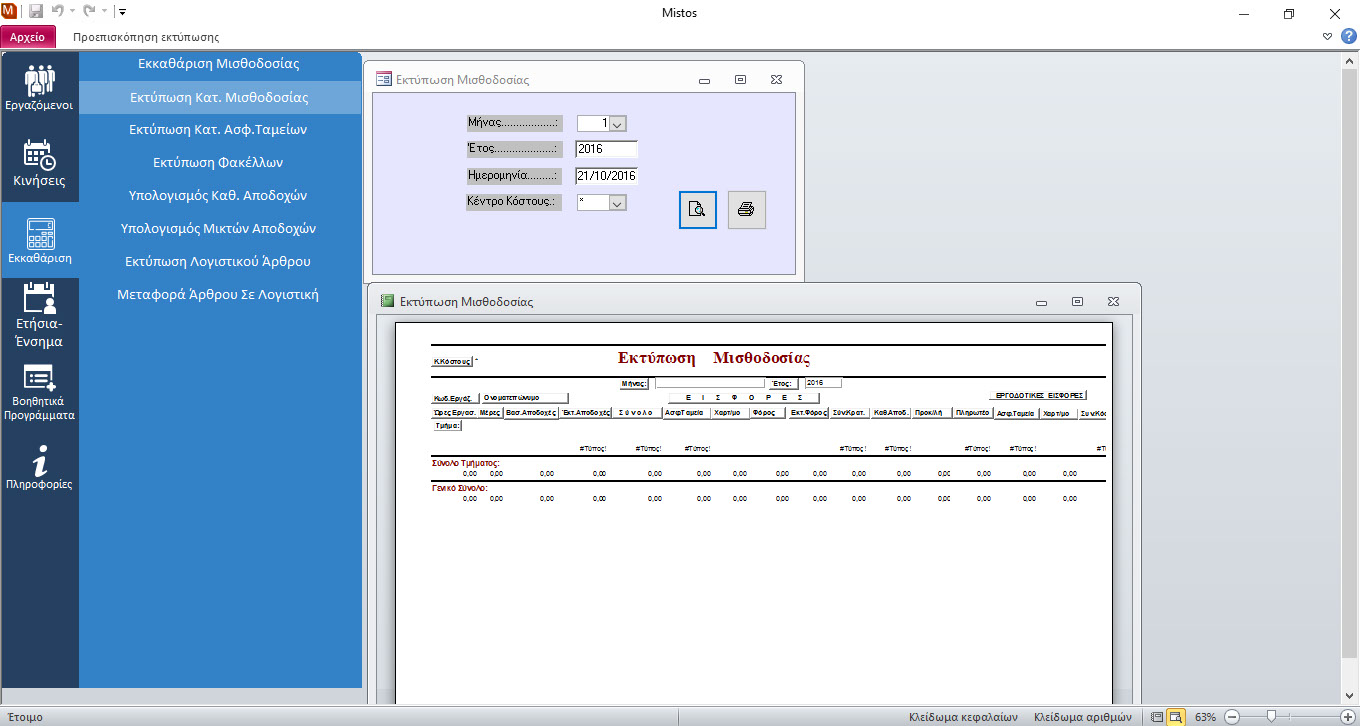
Task: Click the print preview magnifier button
Action: (698, 210)
